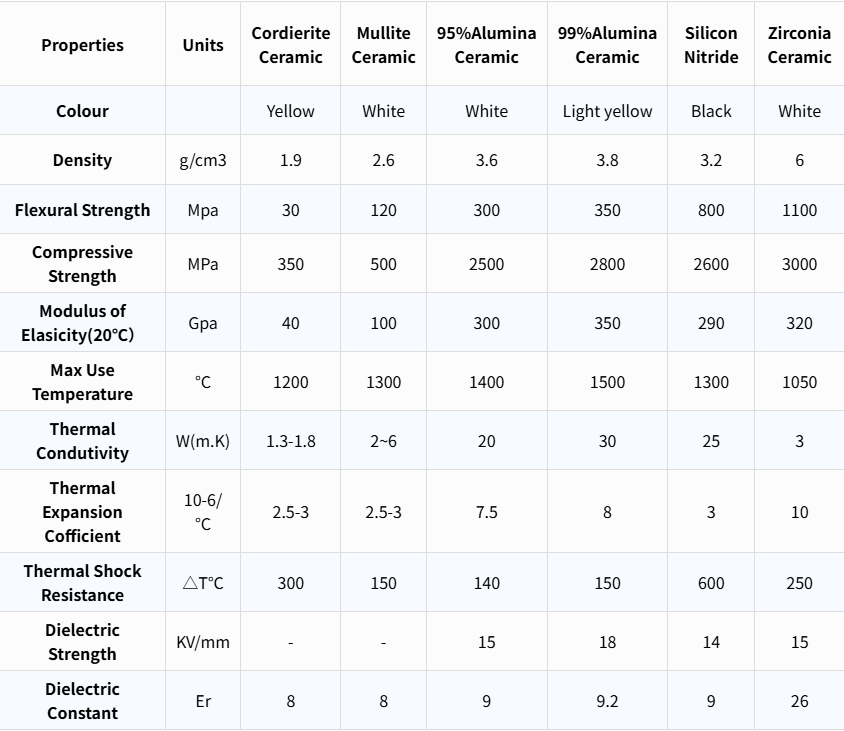Click the Max Use Temperature label
Screen dimensions: 844x731
pos(83,382)
